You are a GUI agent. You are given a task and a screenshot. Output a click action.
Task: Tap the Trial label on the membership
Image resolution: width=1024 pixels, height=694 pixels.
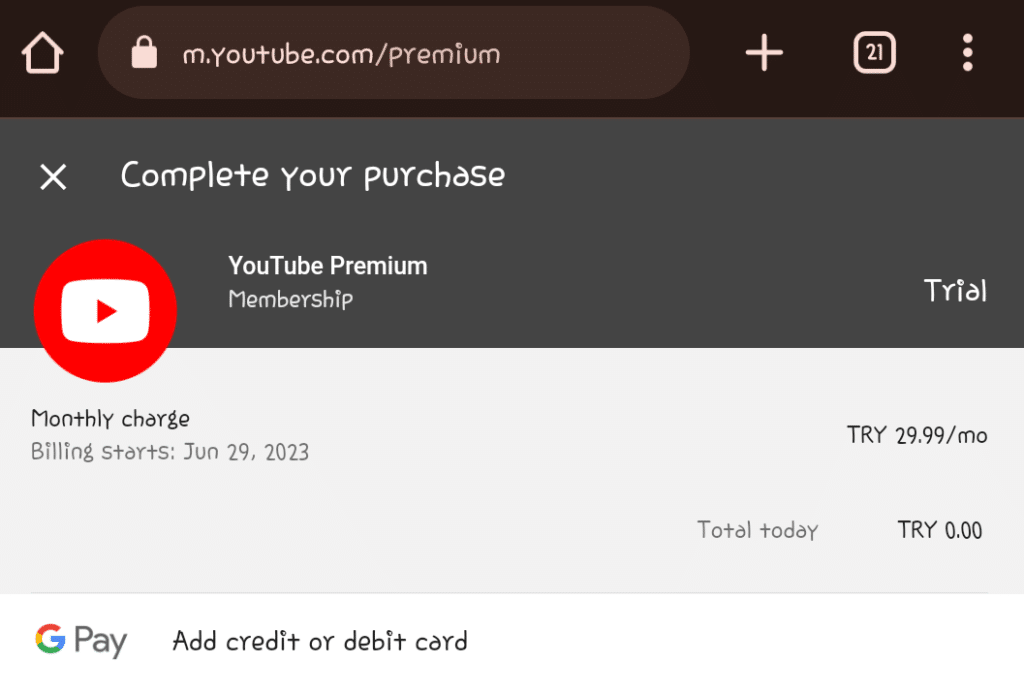coord(954,291)
